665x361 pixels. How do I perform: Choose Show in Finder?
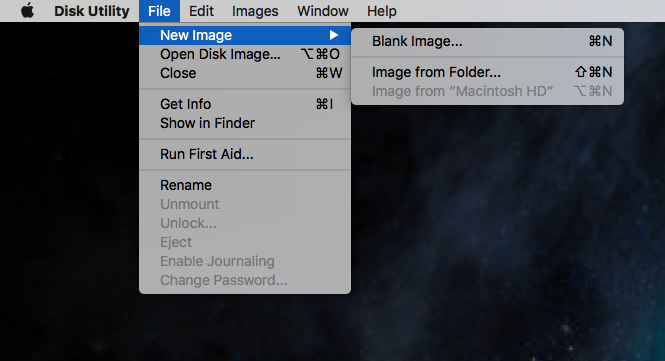click(x=245, y=123)
